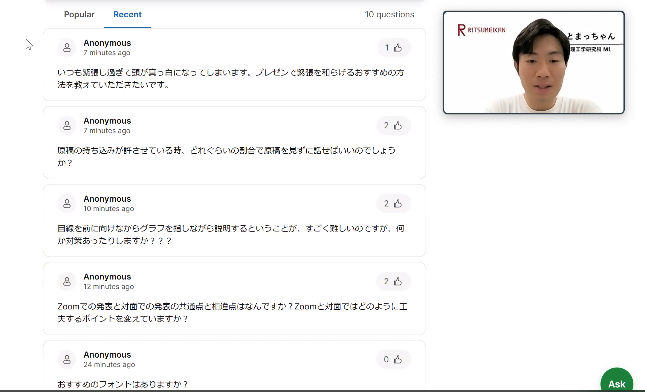Click the '12 minutes ago' timestamp

(x=109, y=287)
